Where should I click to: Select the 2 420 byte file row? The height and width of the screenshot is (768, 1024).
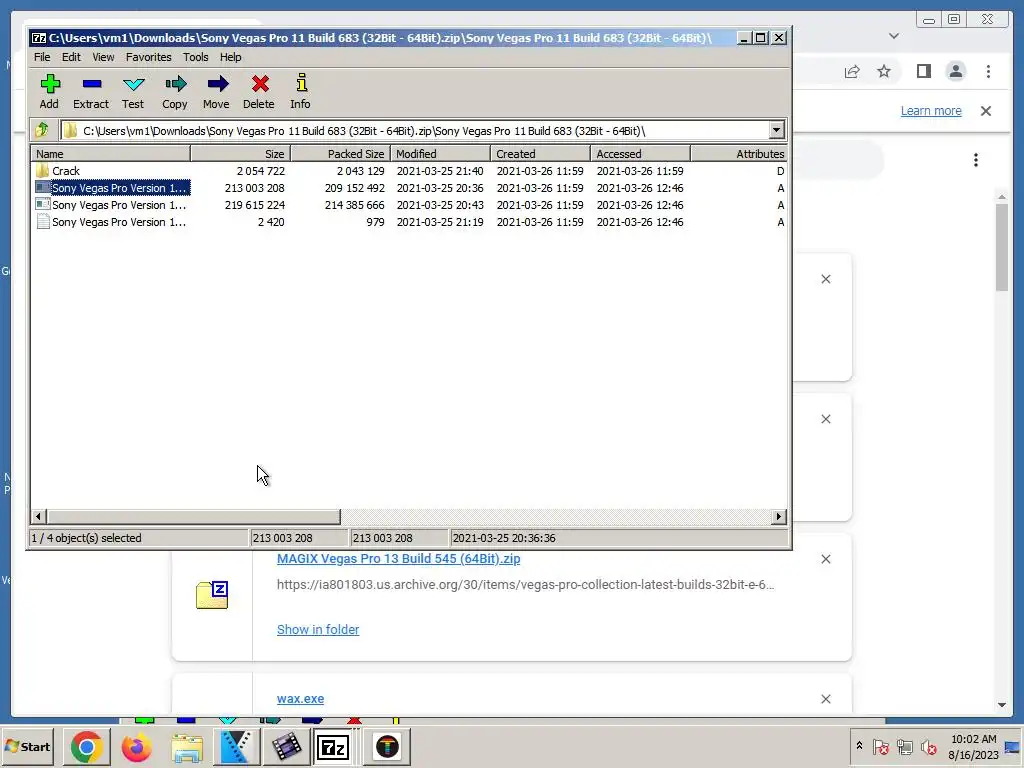(x=409, y=222)
